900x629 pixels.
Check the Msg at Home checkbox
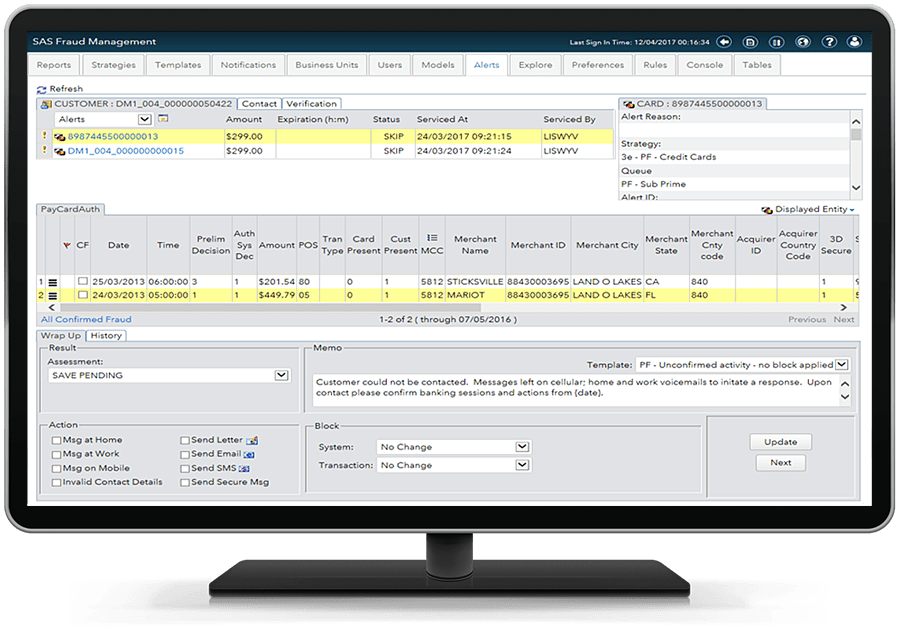[x=56, y=440]
